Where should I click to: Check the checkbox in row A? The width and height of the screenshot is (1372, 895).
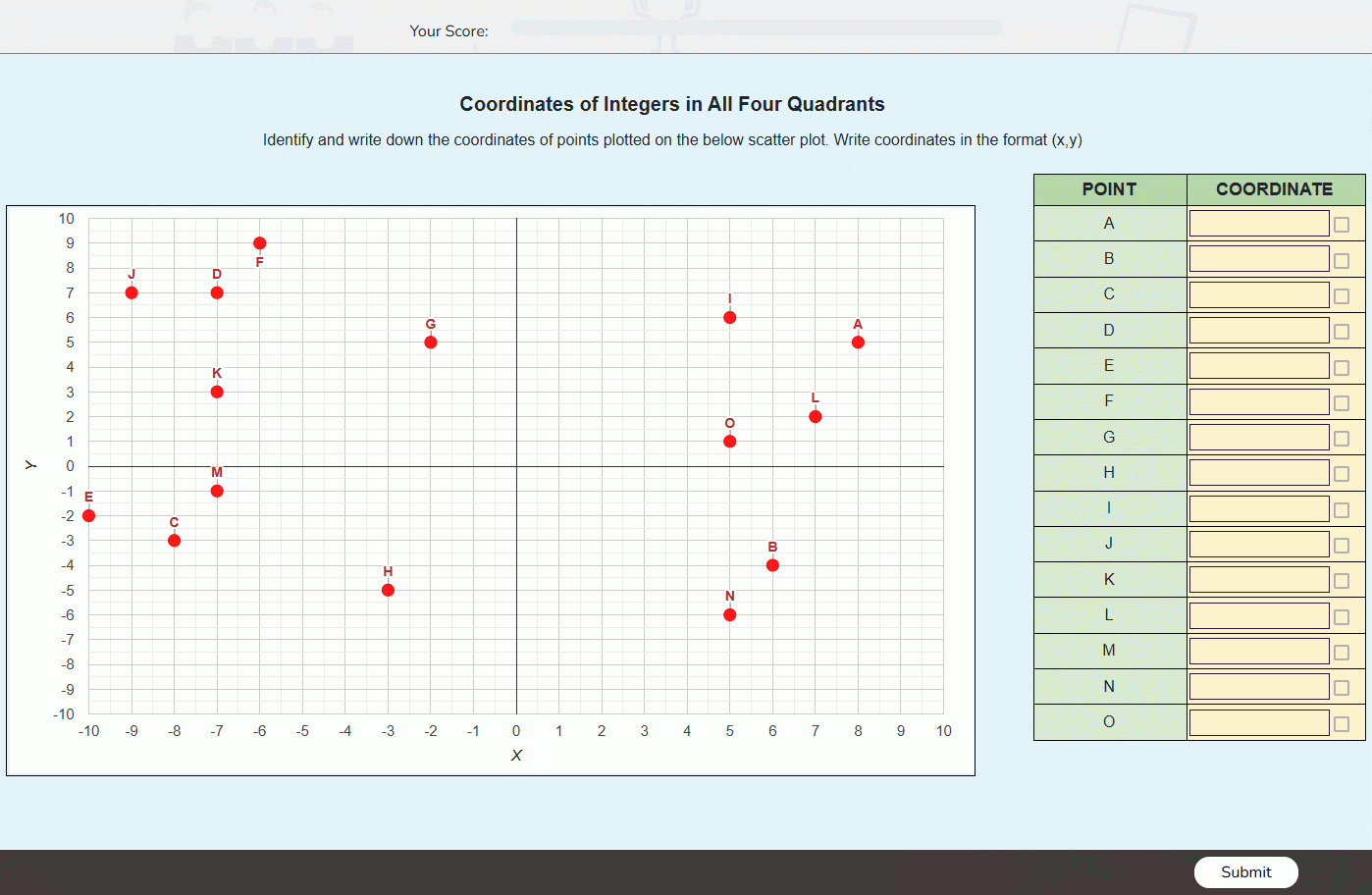[1343, 223]
